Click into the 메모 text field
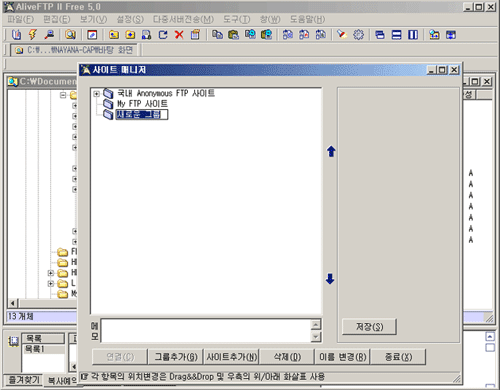 coord(206,331)
